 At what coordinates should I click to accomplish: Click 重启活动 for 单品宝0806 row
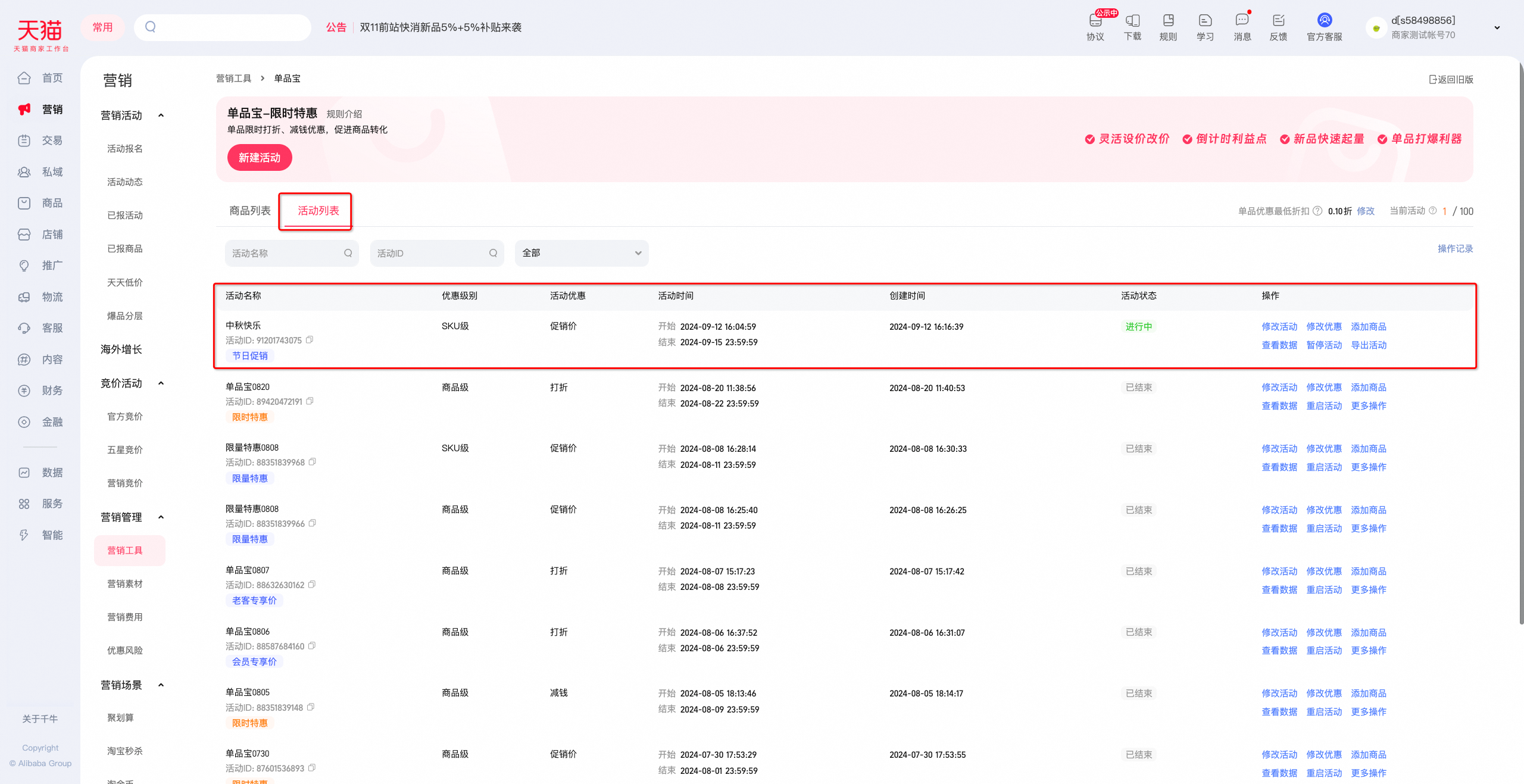pyautogui.click(x=1324, y=651)
